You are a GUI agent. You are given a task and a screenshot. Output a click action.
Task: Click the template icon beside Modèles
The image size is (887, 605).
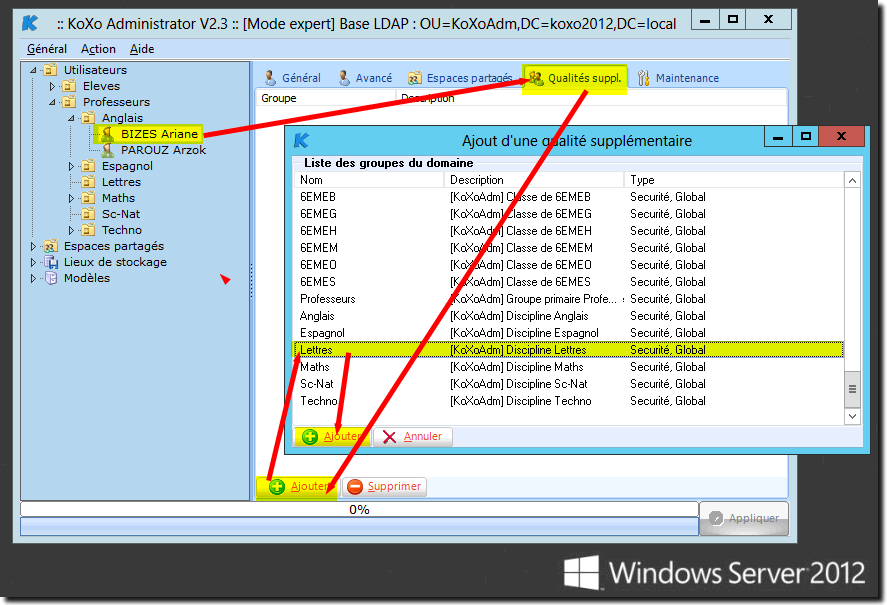point(51,278)
